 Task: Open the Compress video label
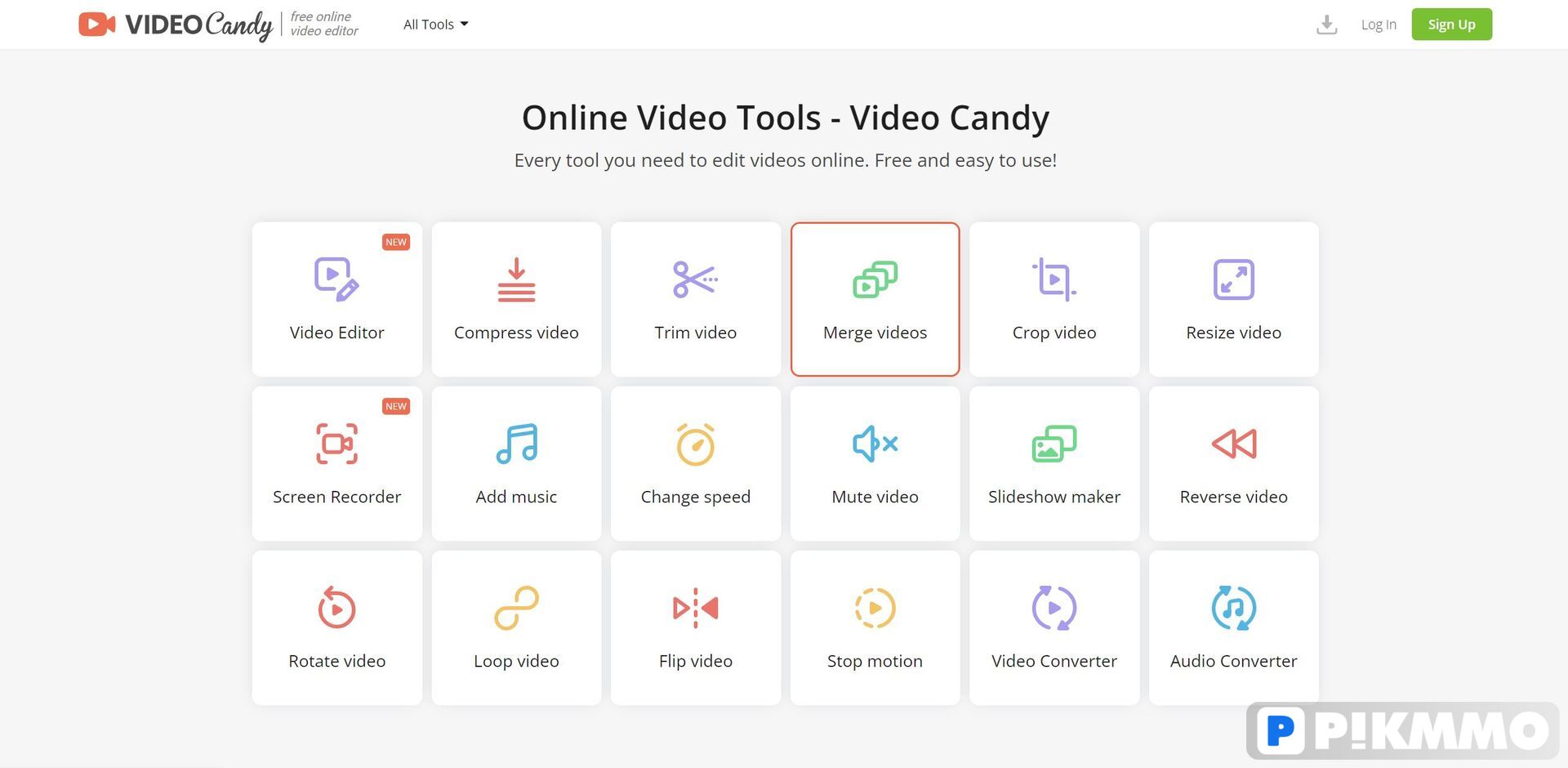point(516,333)
